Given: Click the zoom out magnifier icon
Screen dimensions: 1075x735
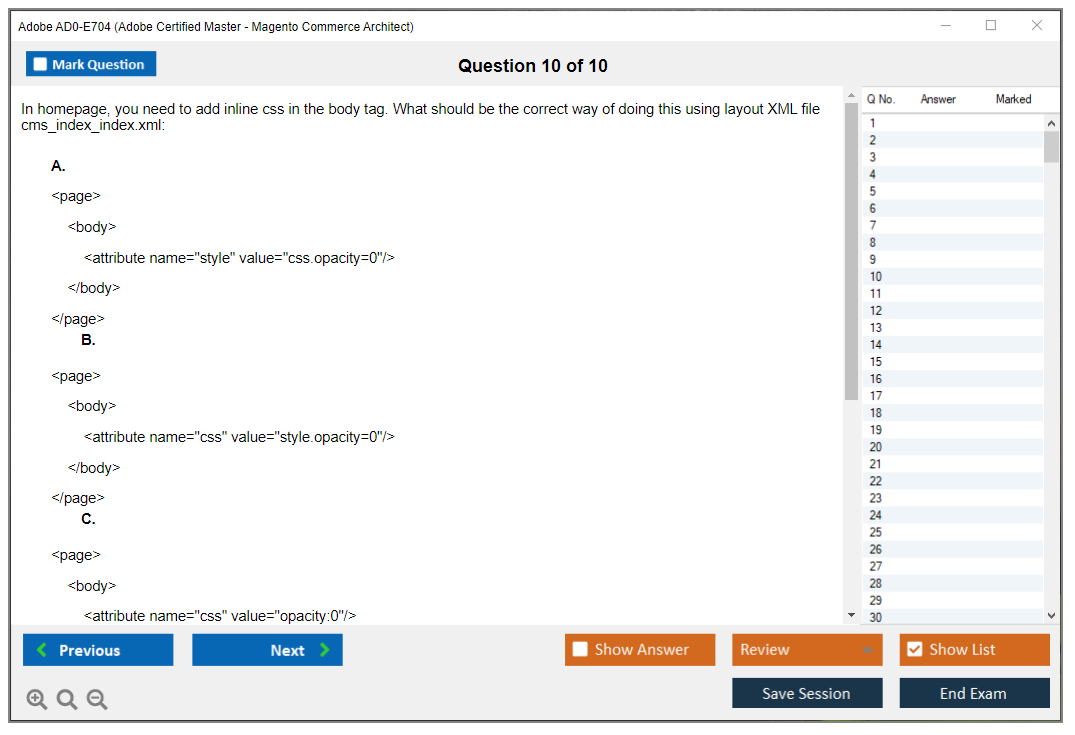Looking at the screenshot, I should [97, 699].
